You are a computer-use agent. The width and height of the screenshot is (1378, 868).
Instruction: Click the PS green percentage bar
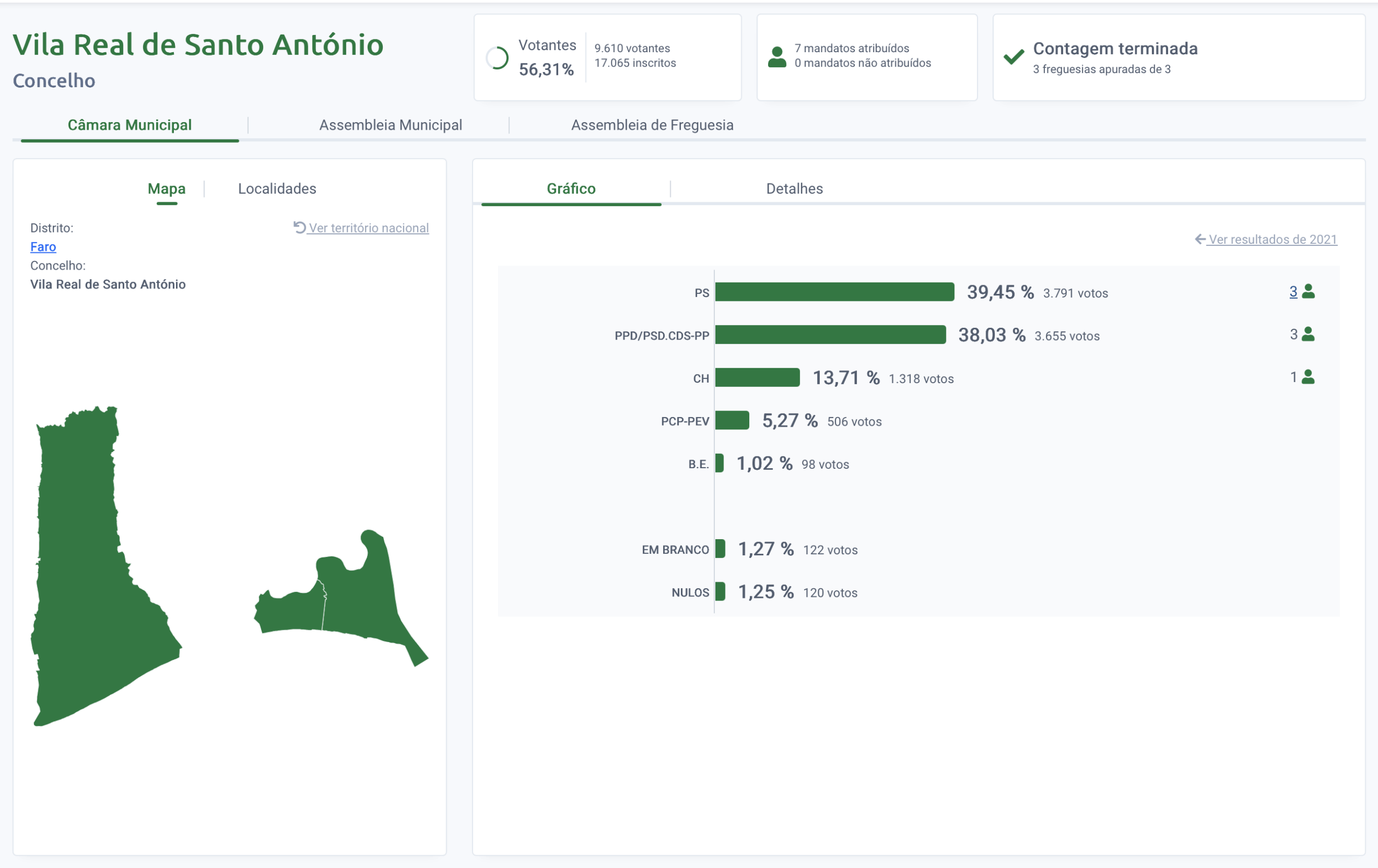pyautogui.click(x=834, y=292)
